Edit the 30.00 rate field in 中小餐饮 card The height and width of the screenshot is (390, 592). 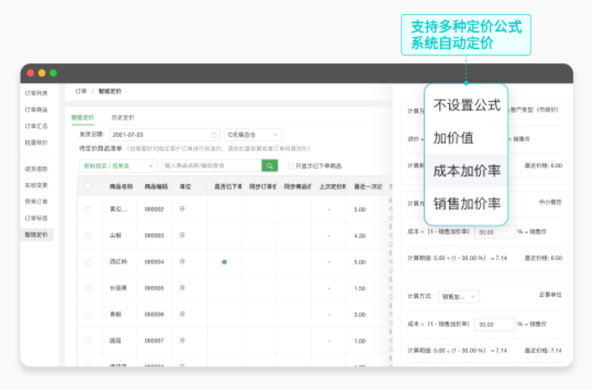tap(495, 232)
